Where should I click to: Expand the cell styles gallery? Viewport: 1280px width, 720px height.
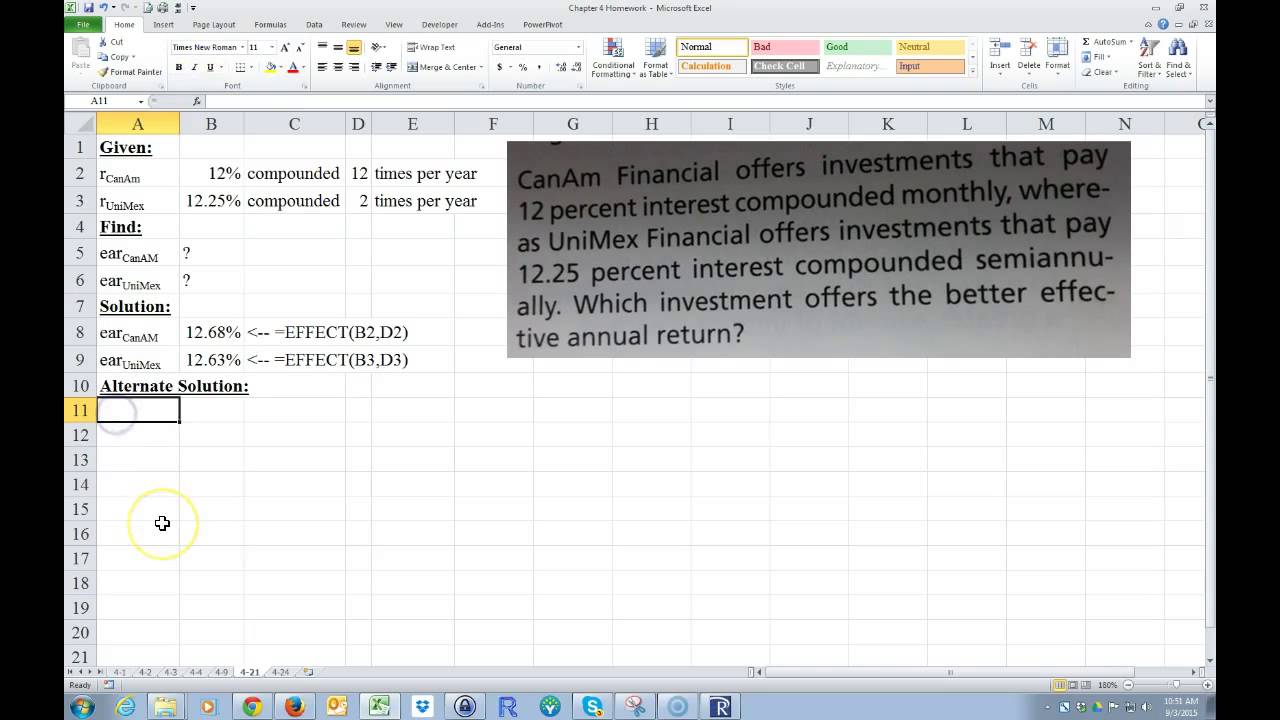[x=973, y=72]
